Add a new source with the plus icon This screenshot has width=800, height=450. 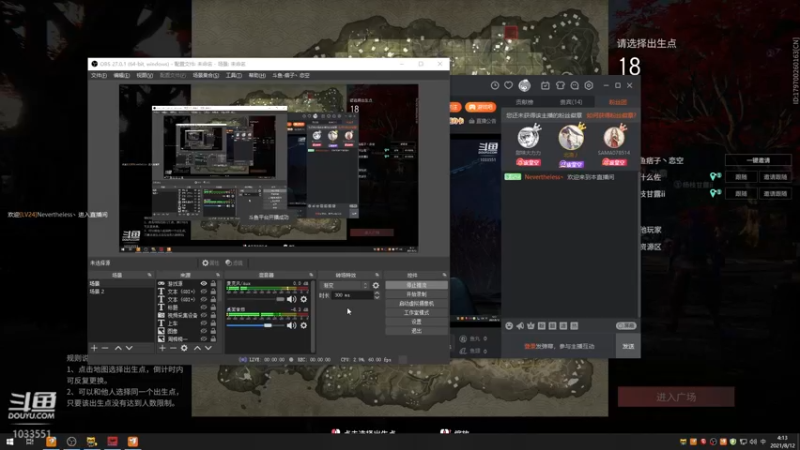(x=162, y=348)
